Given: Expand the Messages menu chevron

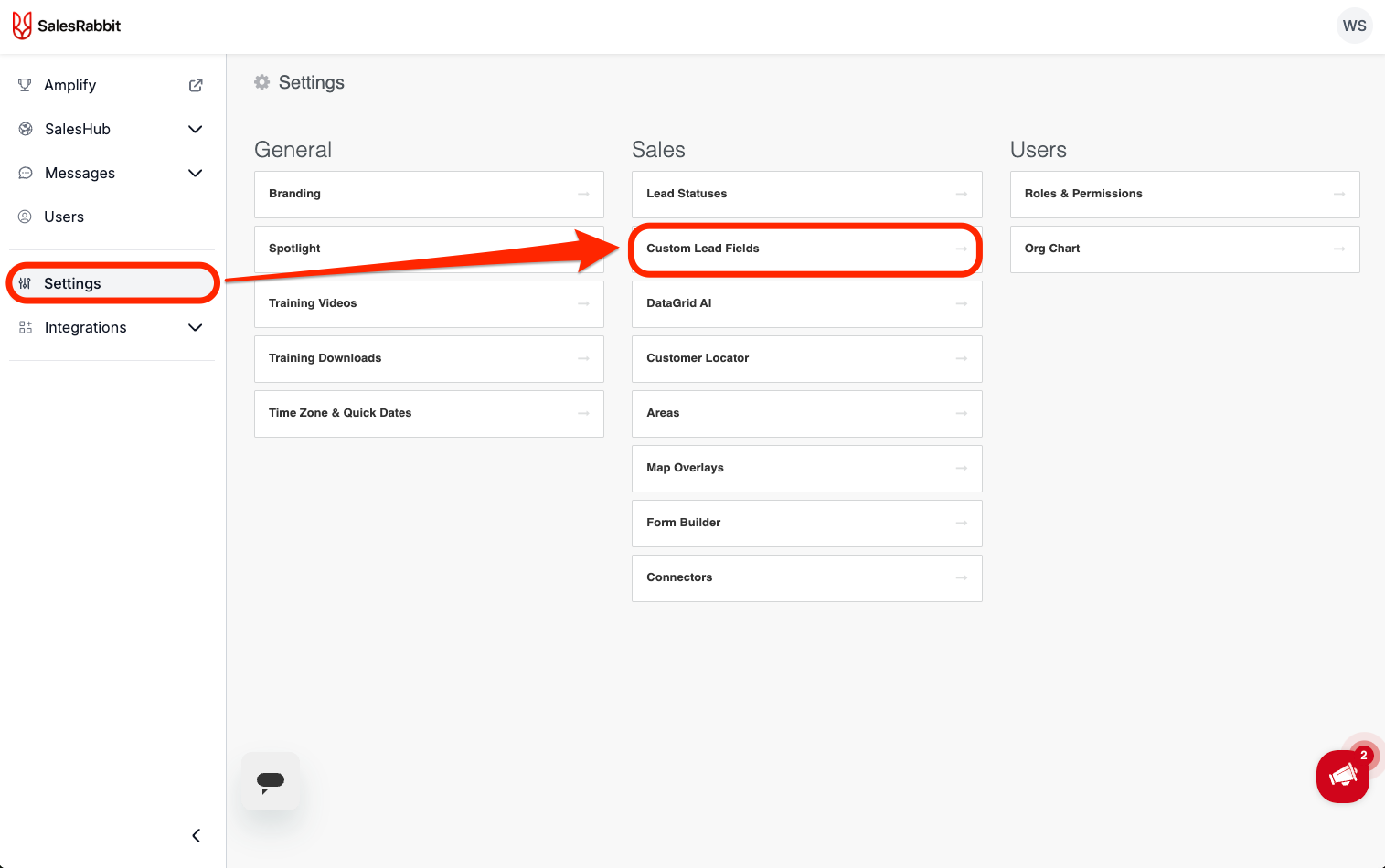Looking at the screenshot, I should pyautogui.click(x=195, y=173).
